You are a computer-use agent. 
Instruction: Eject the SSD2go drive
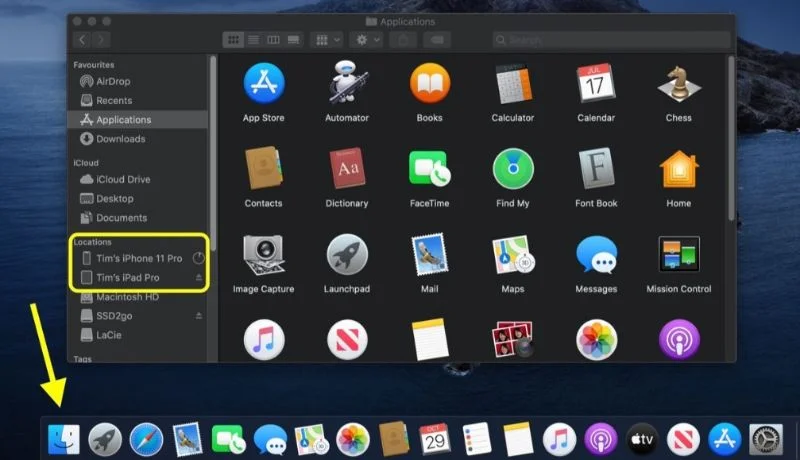pos(199,316)
